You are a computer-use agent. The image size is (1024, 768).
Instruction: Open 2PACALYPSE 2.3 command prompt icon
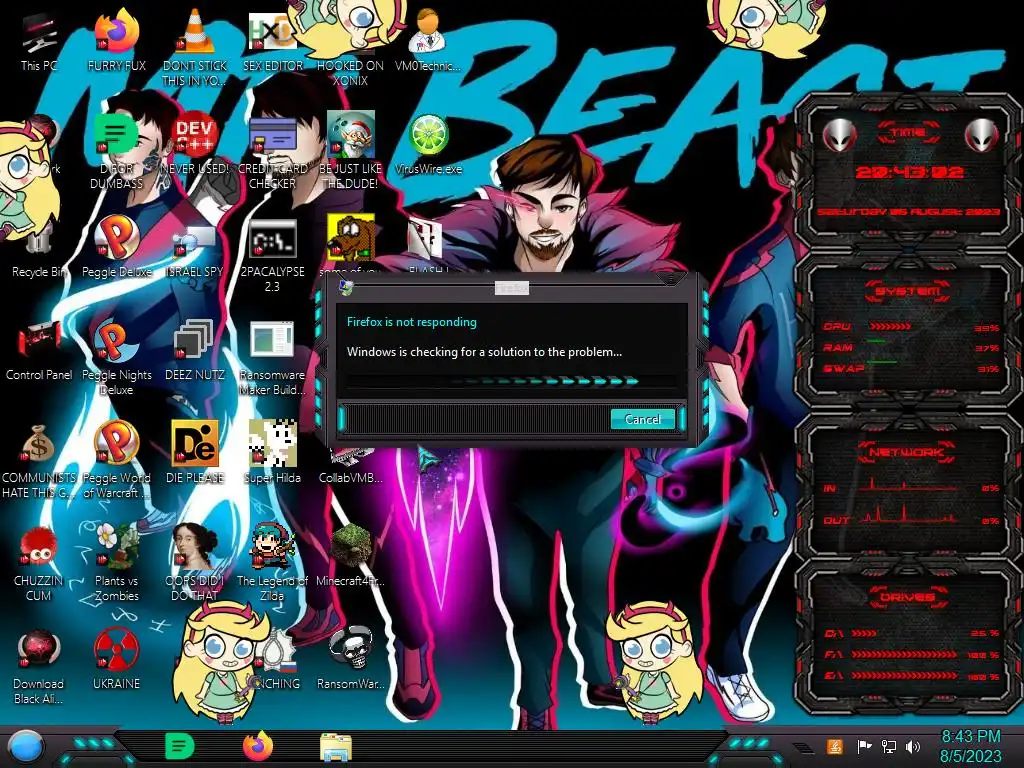(272, 255)
